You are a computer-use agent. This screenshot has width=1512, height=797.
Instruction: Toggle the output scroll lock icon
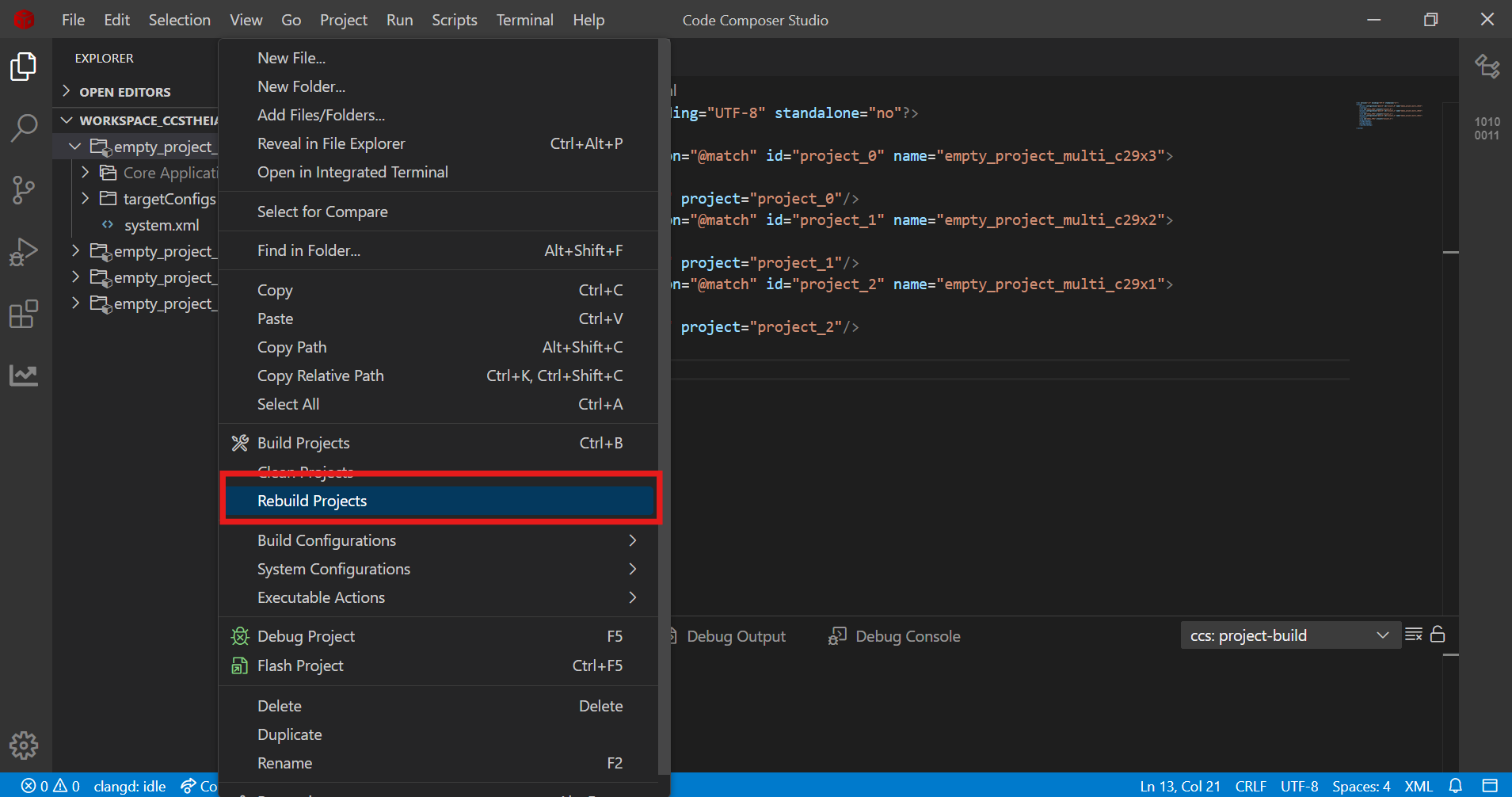click(x=1438, y=635)
